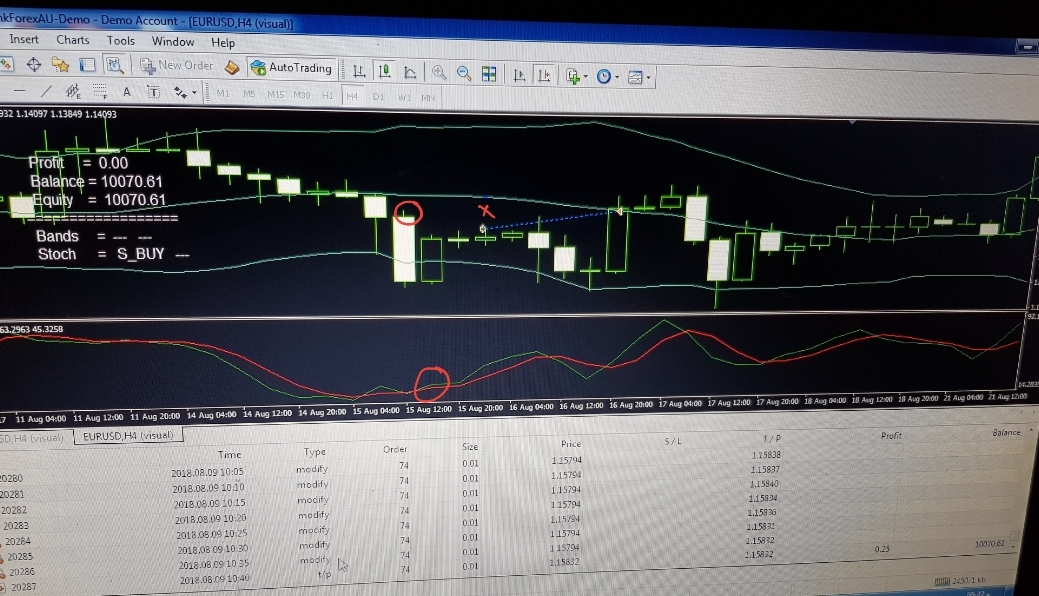Click the tile windows icon
This screenshot has width=1039, height=596.
click(490, 74)
